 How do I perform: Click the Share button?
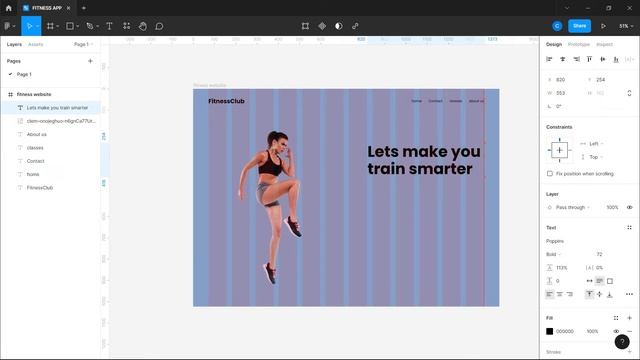tap(580, 26)
